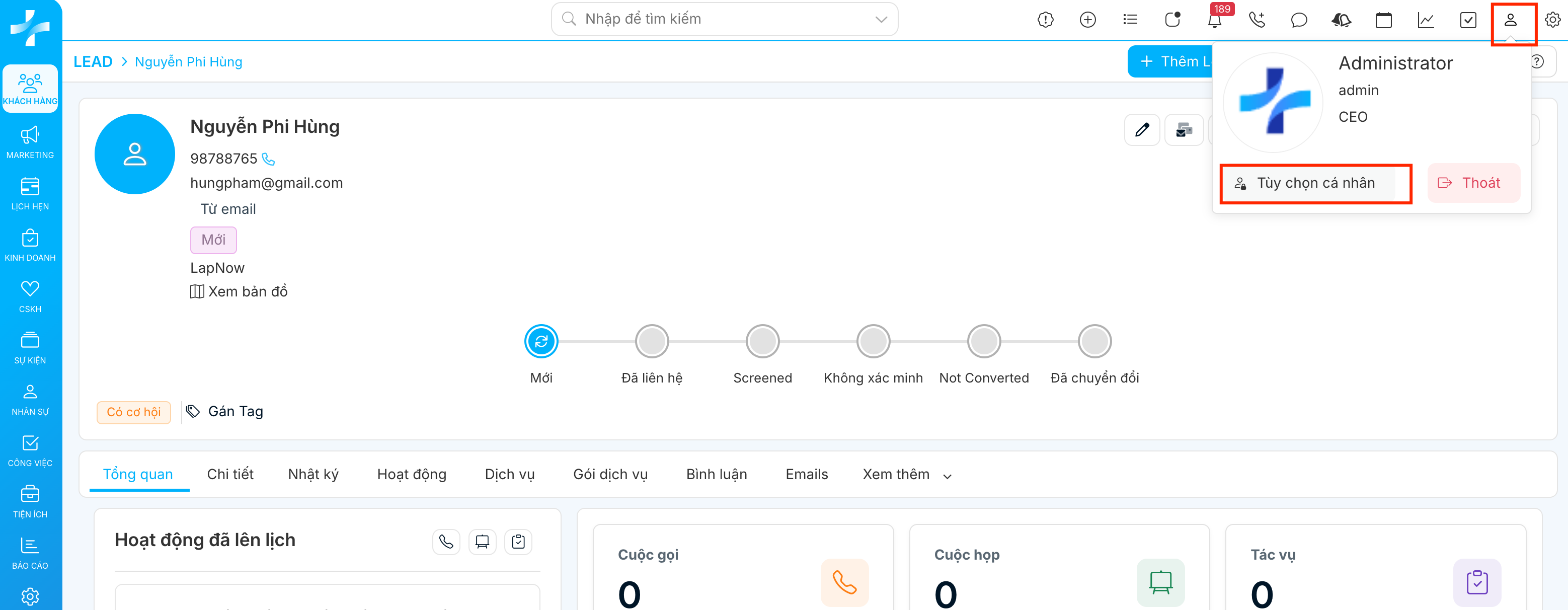Open the calendar icon in top toolbar

tap(1383, 20)
